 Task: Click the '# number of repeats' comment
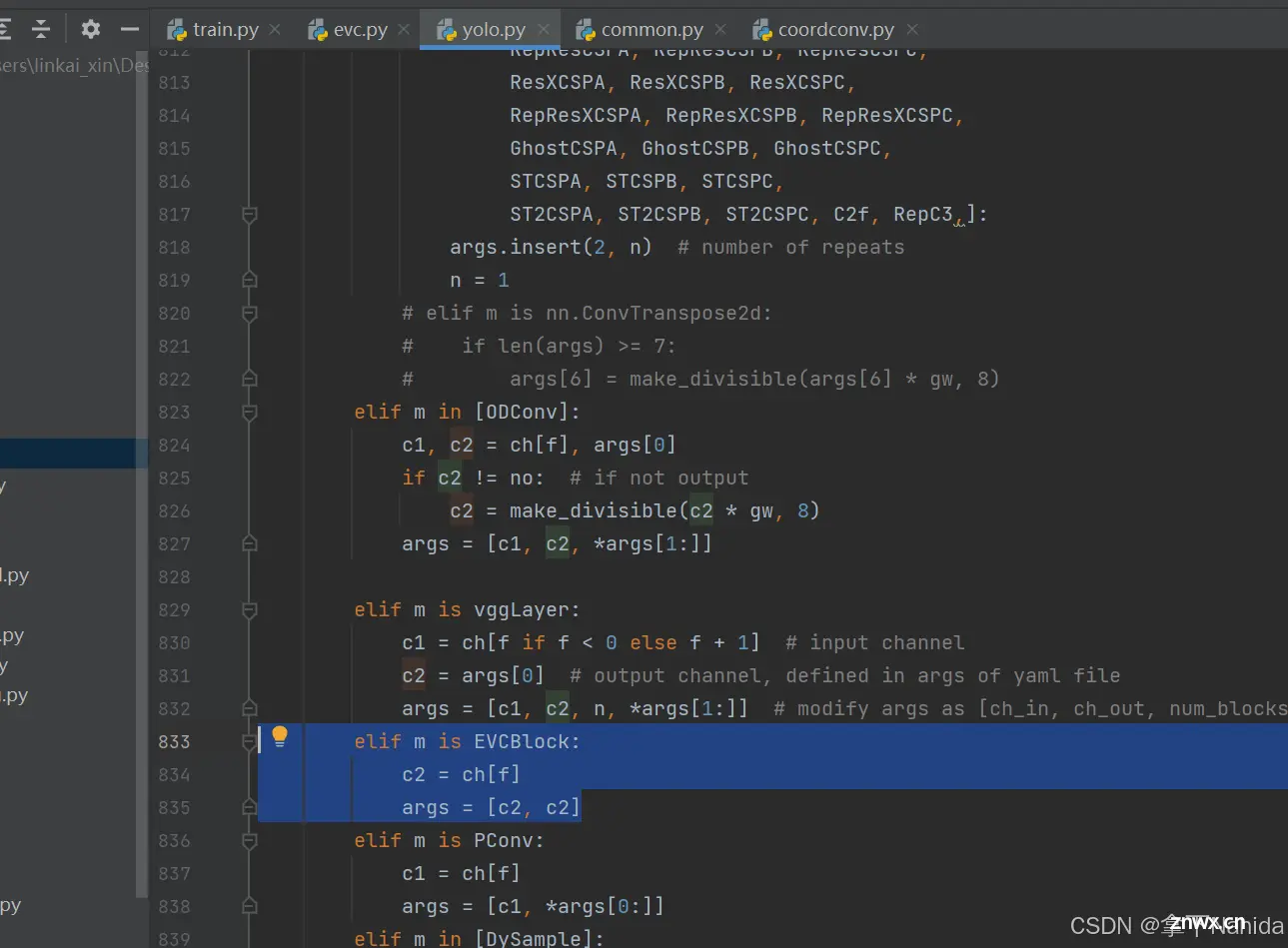coord(791,248)
